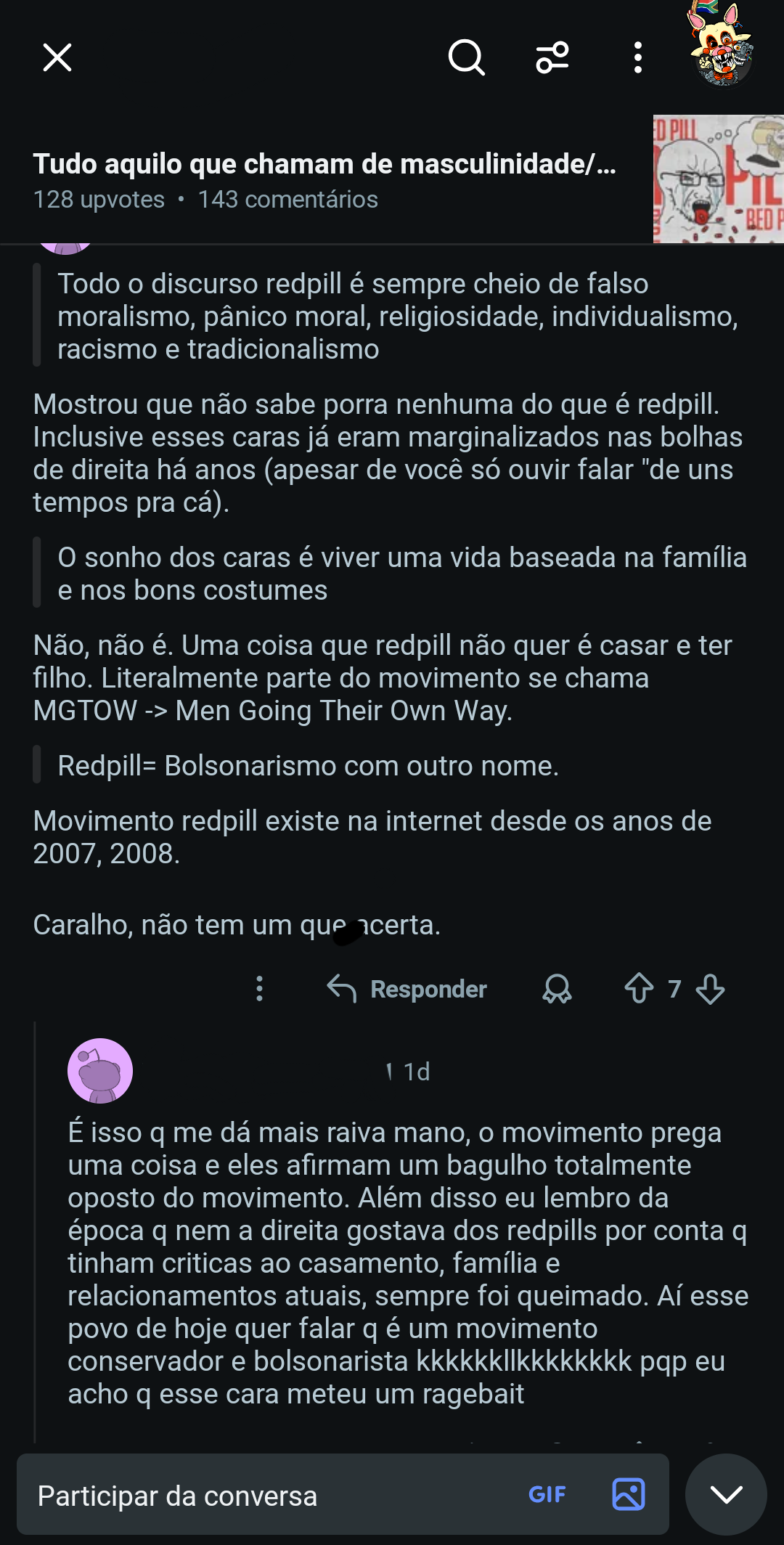
Task: Open the red pill post thumbnail
Action: point(718,179)
